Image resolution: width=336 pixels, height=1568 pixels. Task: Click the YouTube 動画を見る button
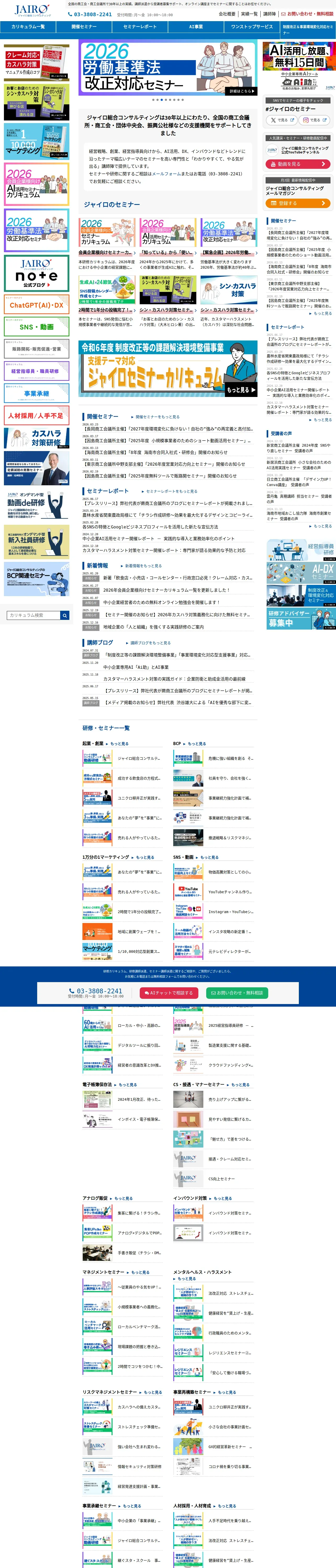click(298, 164)
